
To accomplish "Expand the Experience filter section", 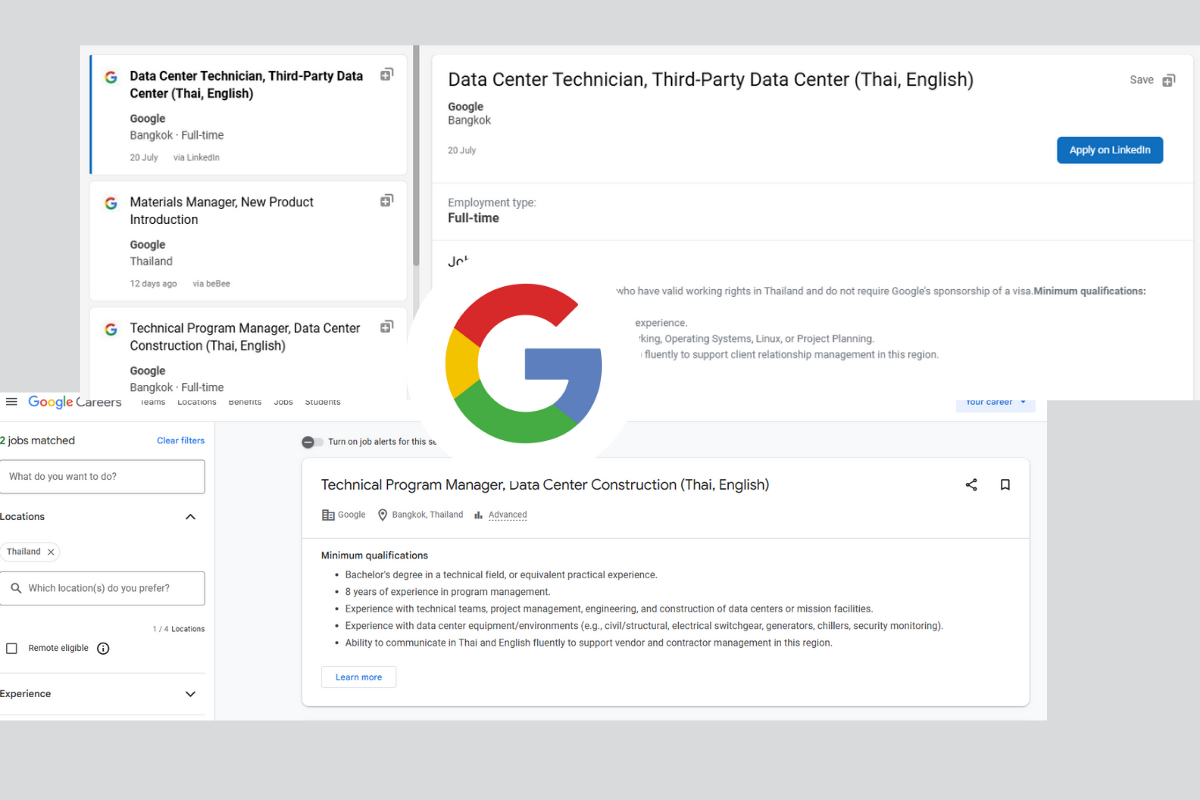I will coord(191,694).
